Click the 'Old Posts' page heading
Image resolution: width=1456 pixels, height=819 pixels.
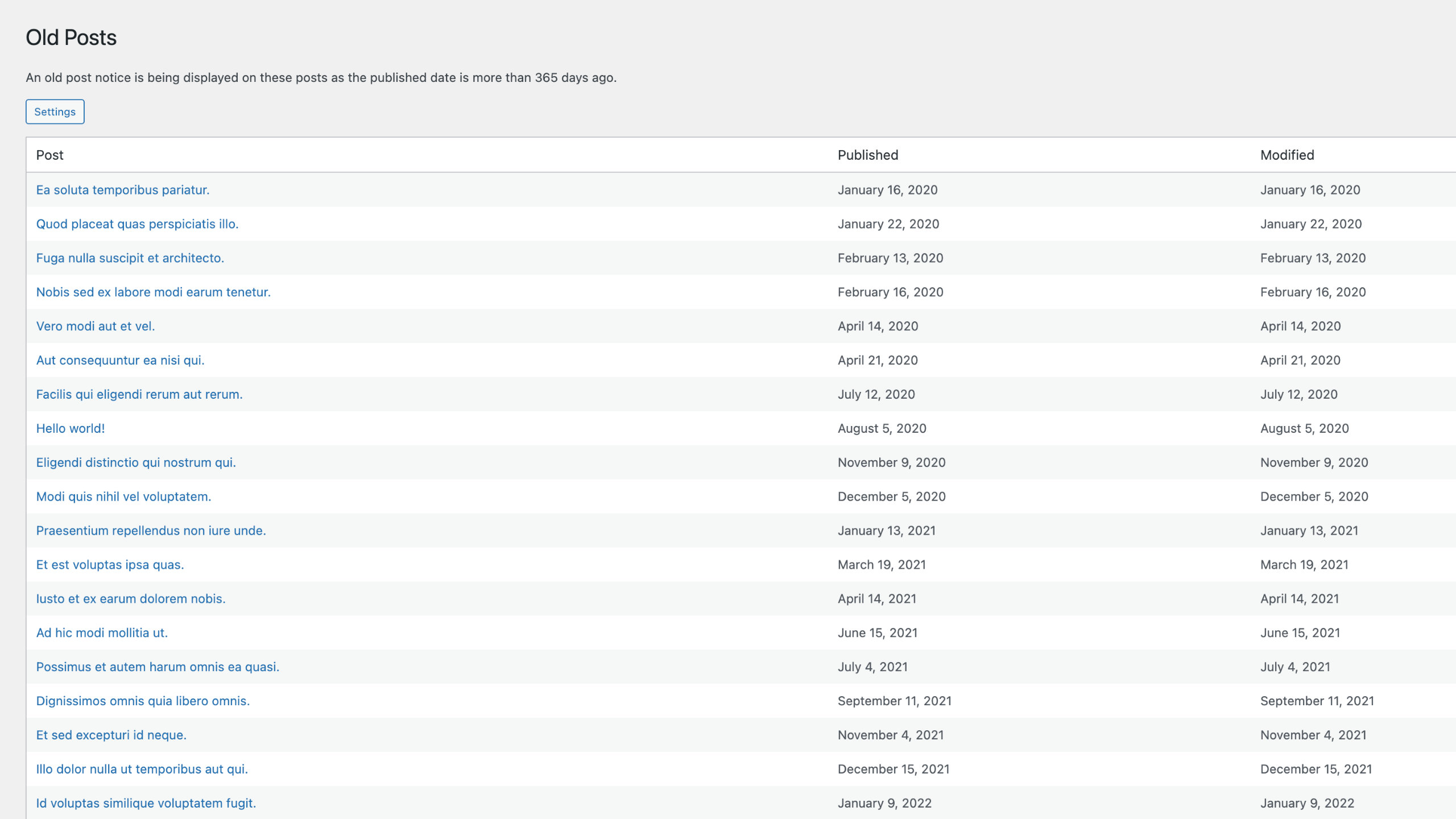[x=71, y=38]
